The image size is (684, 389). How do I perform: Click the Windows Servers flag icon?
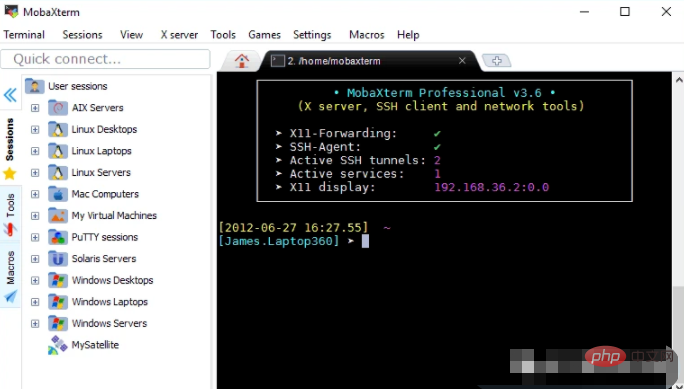[x=58, y=323]
